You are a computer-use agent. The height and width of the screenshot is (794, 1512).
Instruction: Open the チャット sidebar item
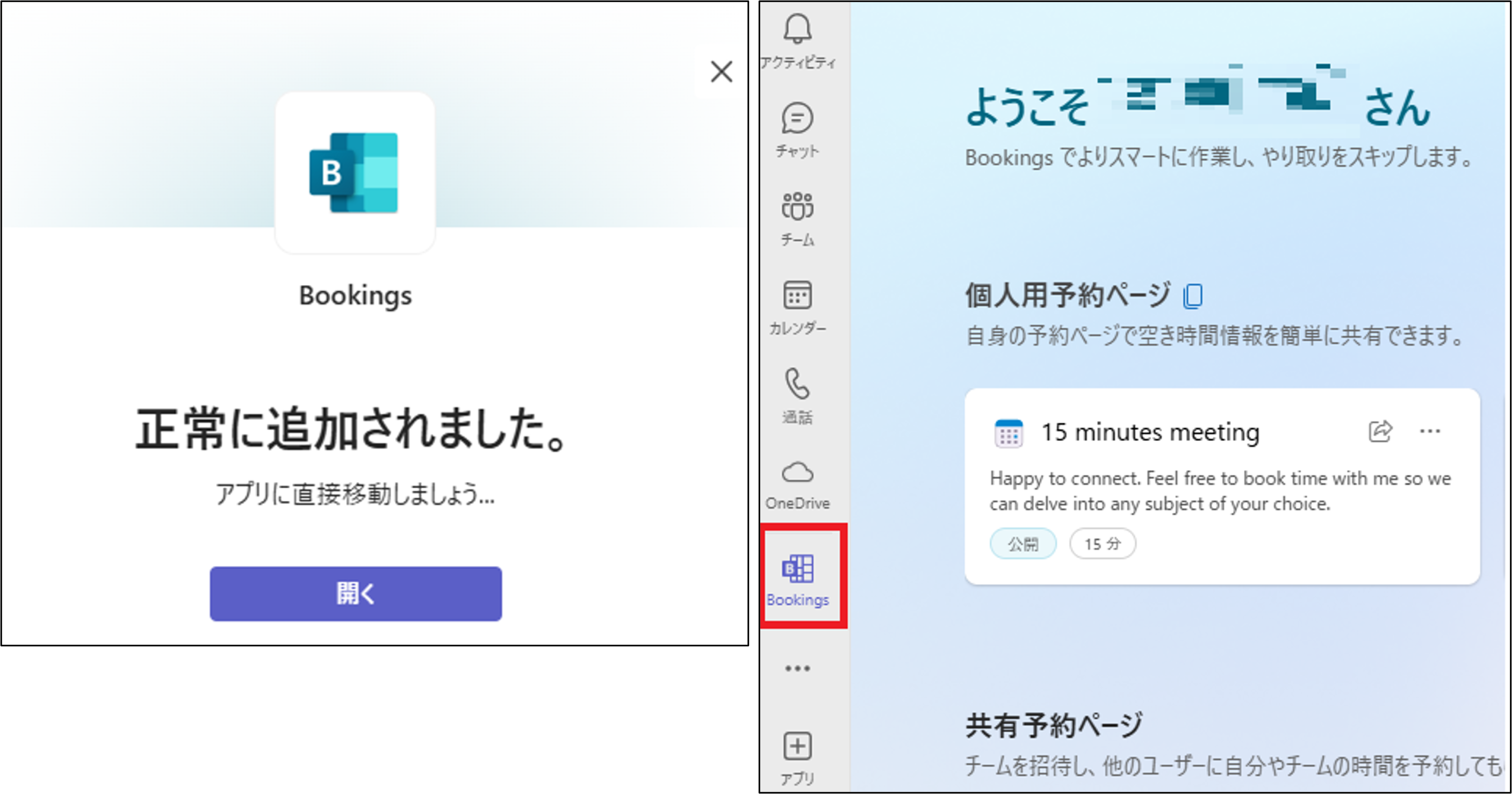point(798,131)
